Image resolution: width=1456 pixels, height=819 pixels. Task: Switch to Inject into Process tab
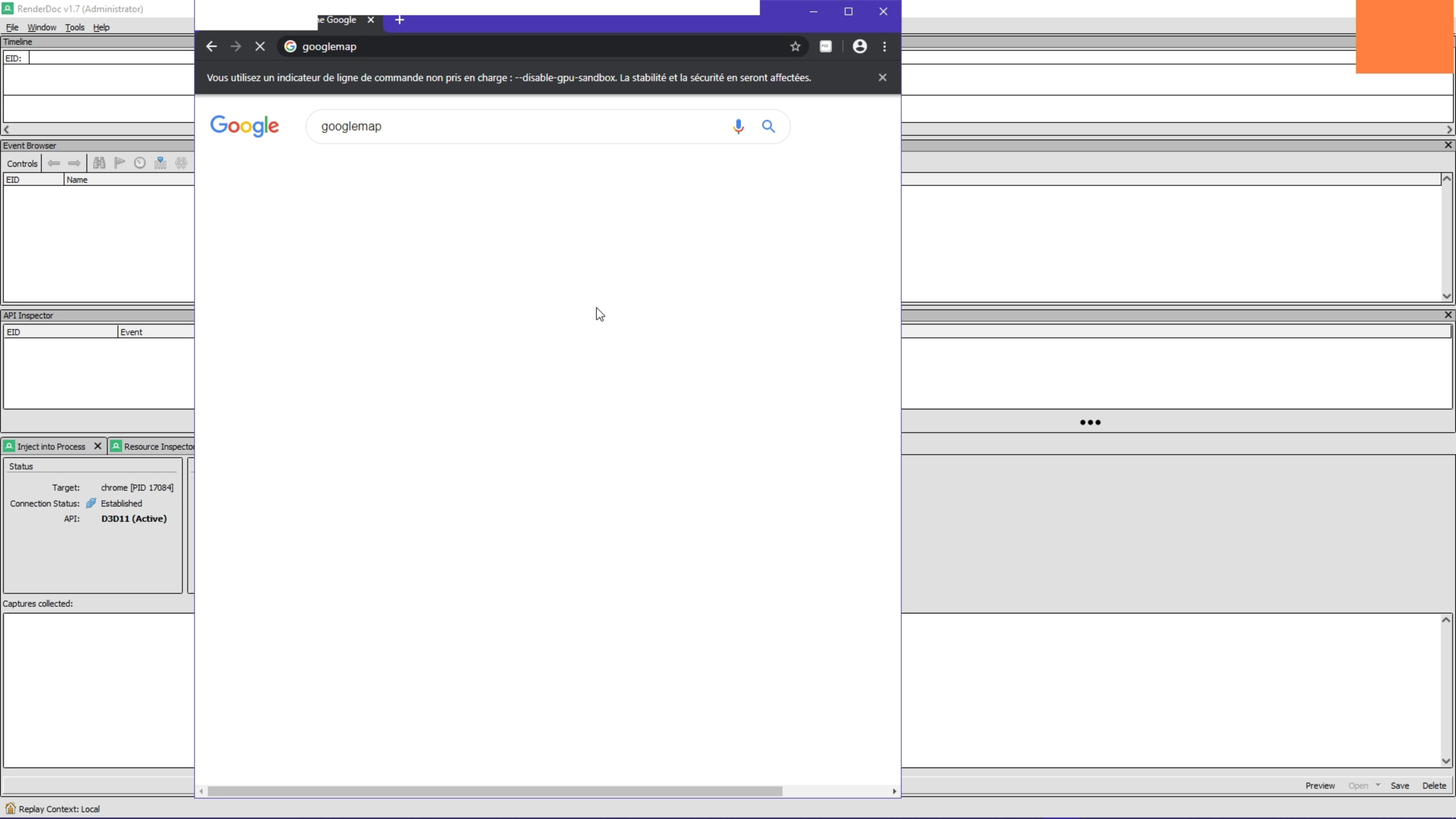51,447
